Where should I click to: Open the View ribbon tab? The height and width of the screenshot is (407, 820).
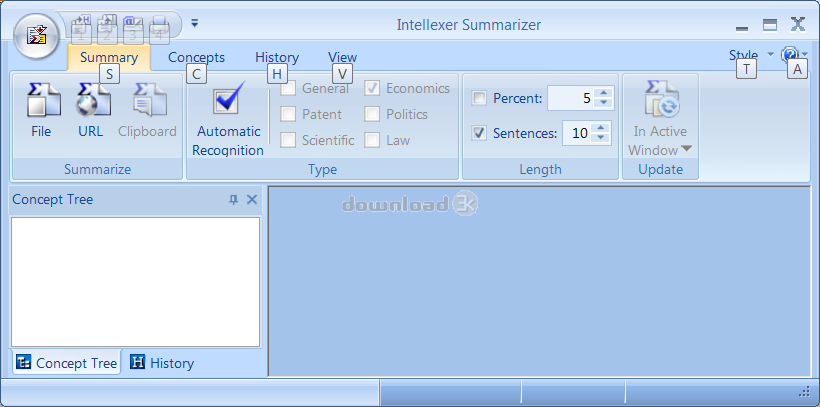tap(343, 58)
